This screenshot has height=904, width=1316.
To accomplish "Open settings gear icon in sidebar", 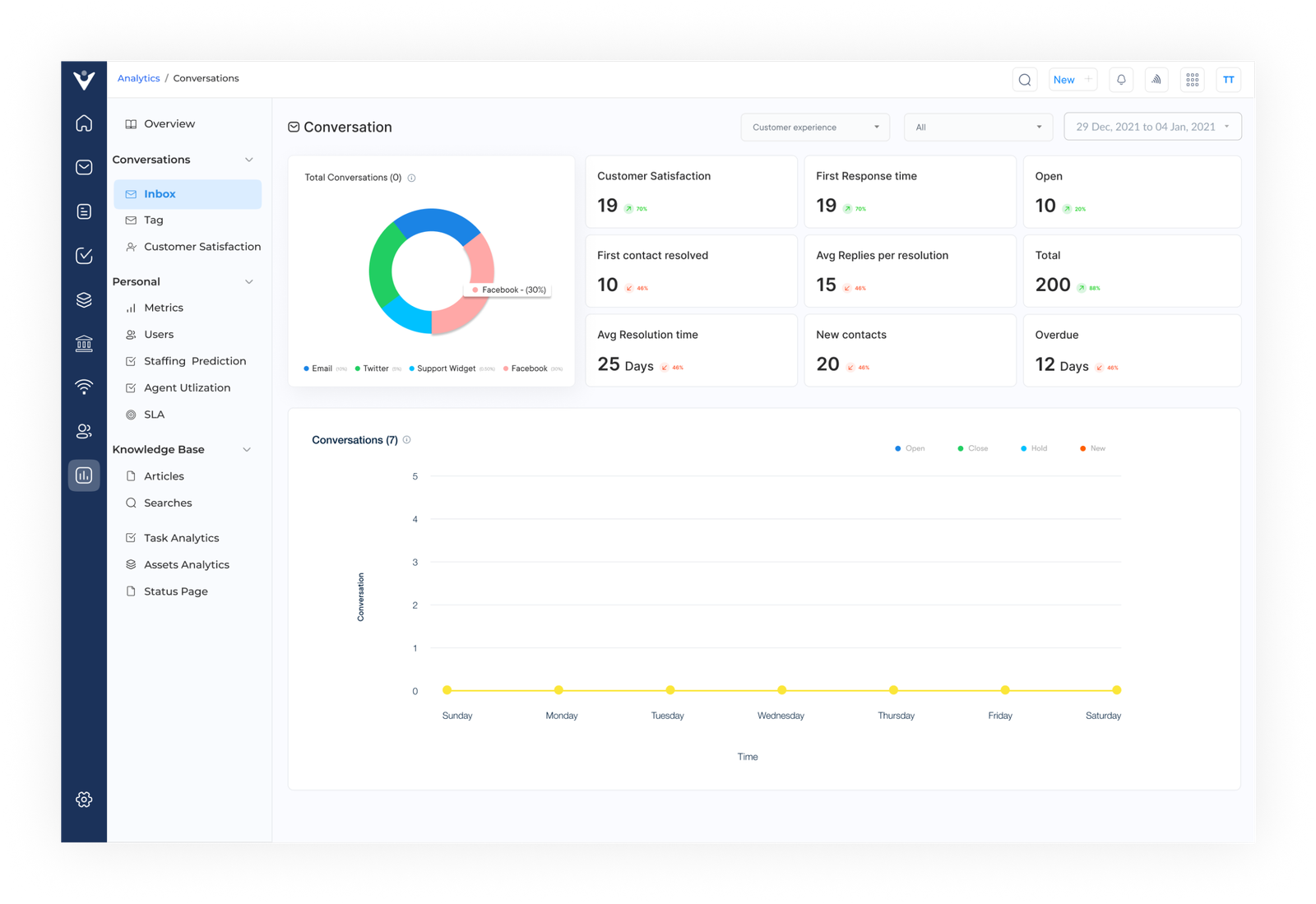I will 84,800.
